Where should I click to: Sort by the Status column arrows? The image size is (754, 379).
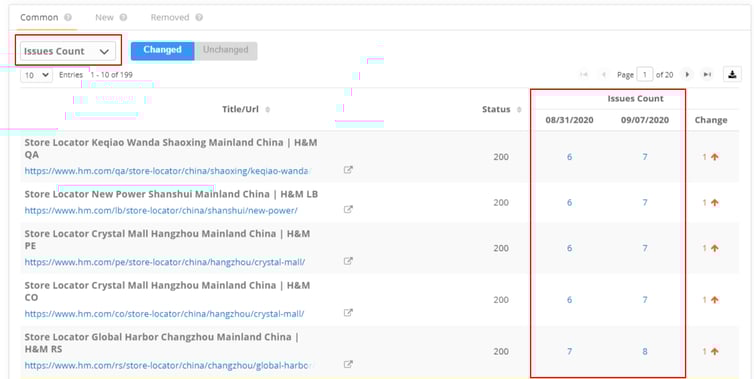pyautogui.click(x=519, y=110)
